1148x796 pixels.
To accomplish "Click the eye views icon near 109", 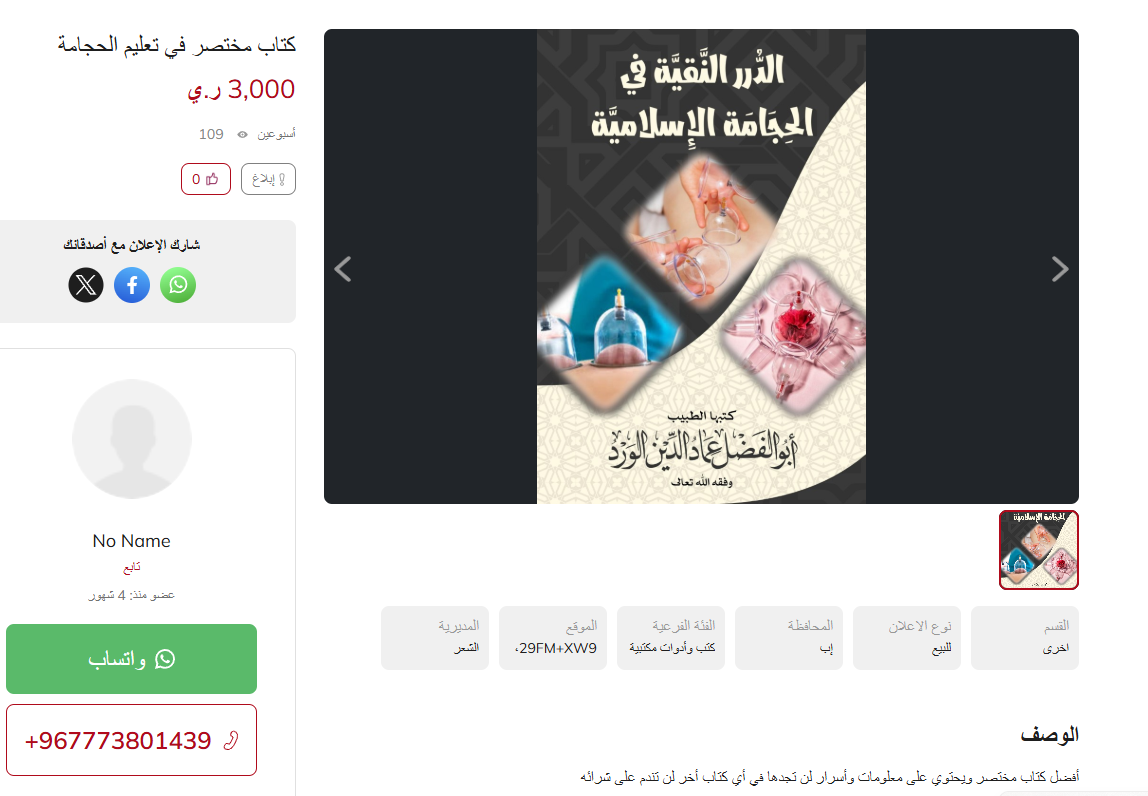I will (242, 135).
